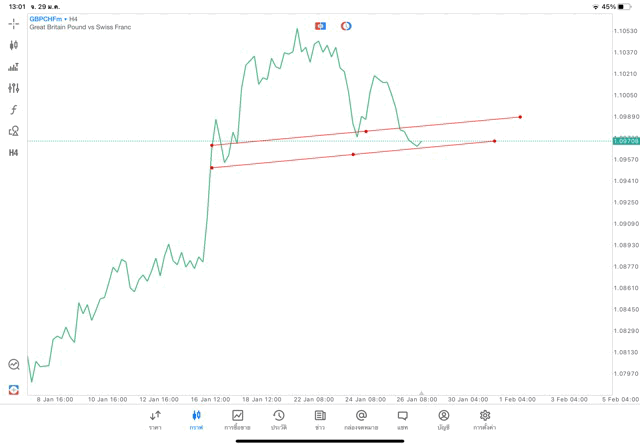
Task: Open the drawing objects shapes tool
Action: click(x=14, y=131)
